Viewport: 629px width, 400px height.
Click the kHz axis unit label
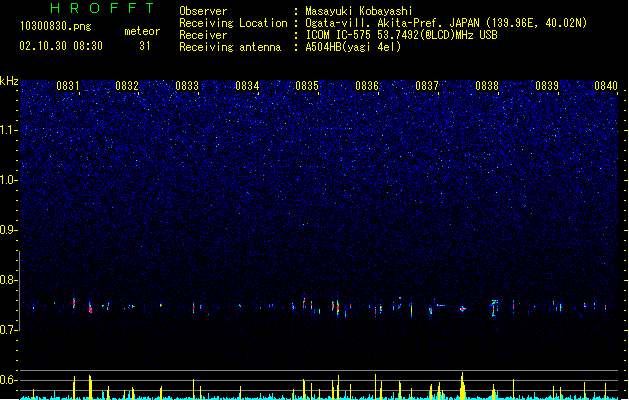click(x=9, y=81)
